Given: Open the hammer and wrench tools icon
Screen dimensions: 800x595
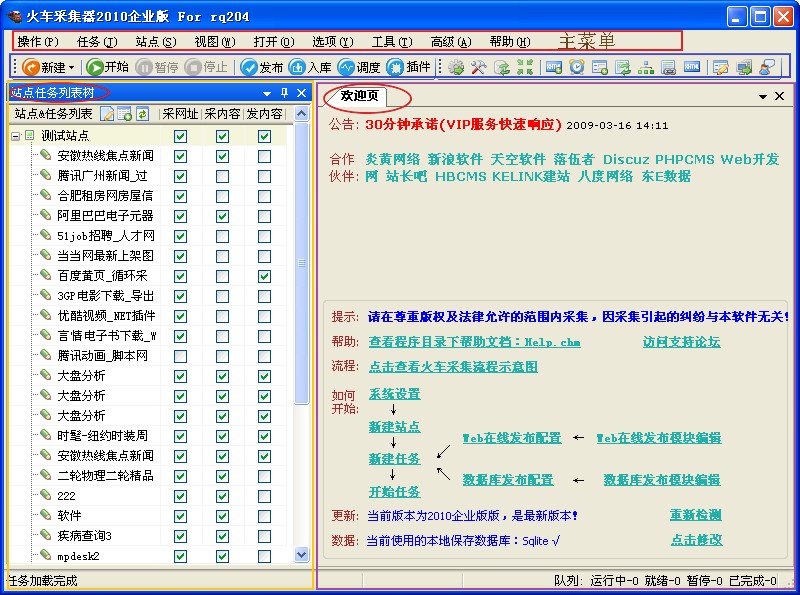Looking at the screenshot, I should [479, 67].
